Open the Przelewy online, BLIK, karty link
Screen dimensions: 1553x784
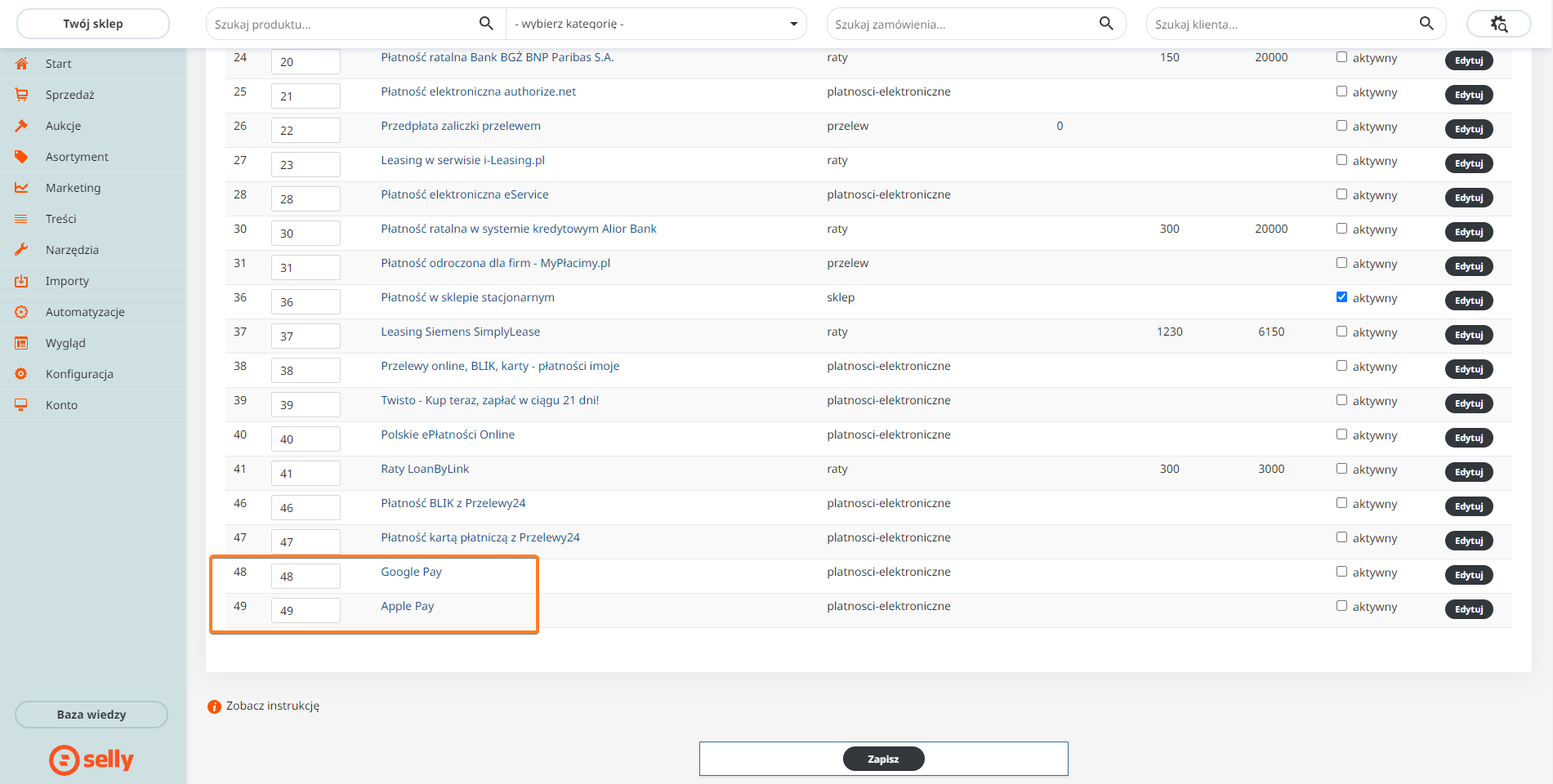tap(500, 366)
